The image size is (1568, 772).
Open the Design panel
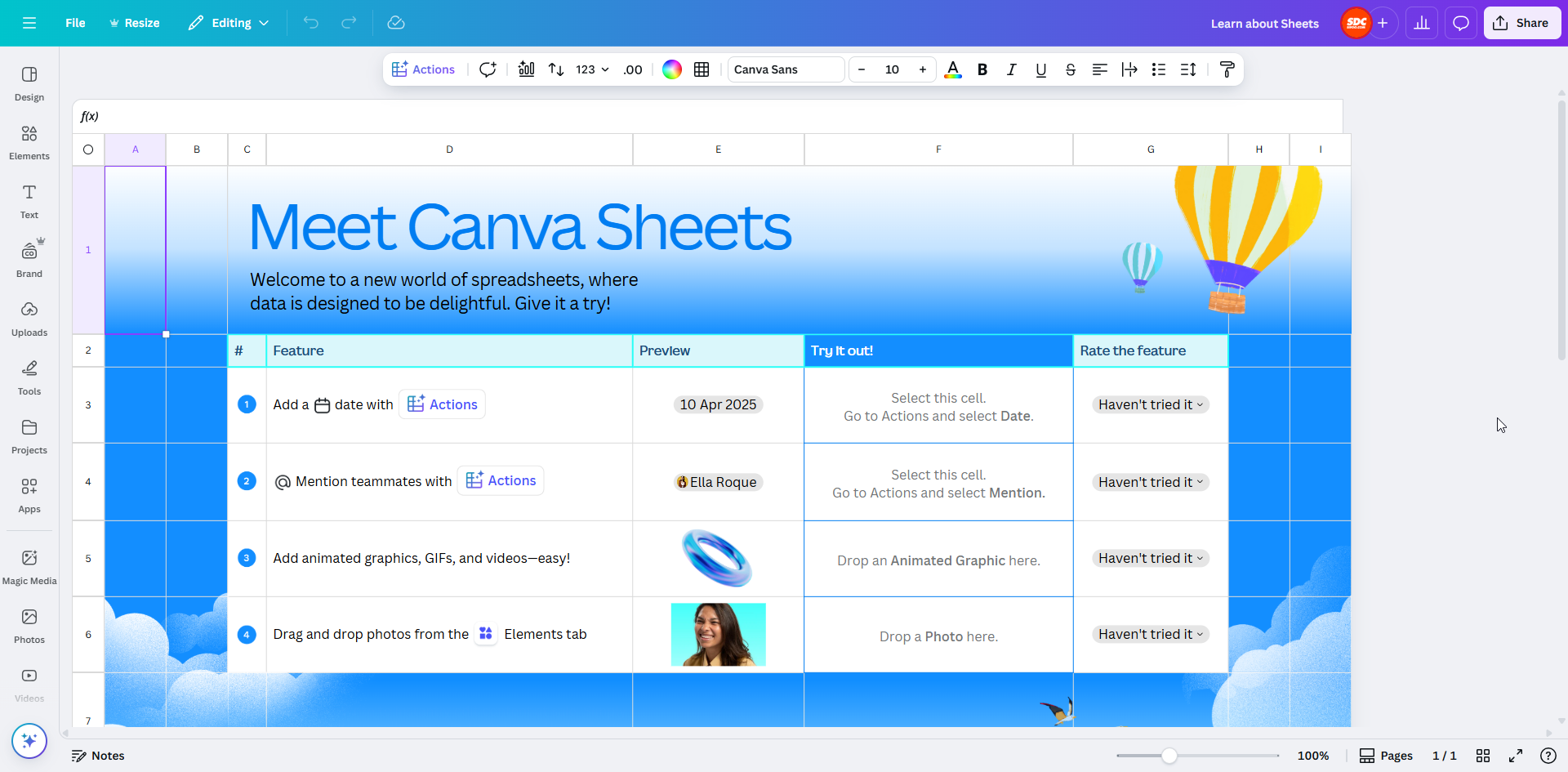29,83
